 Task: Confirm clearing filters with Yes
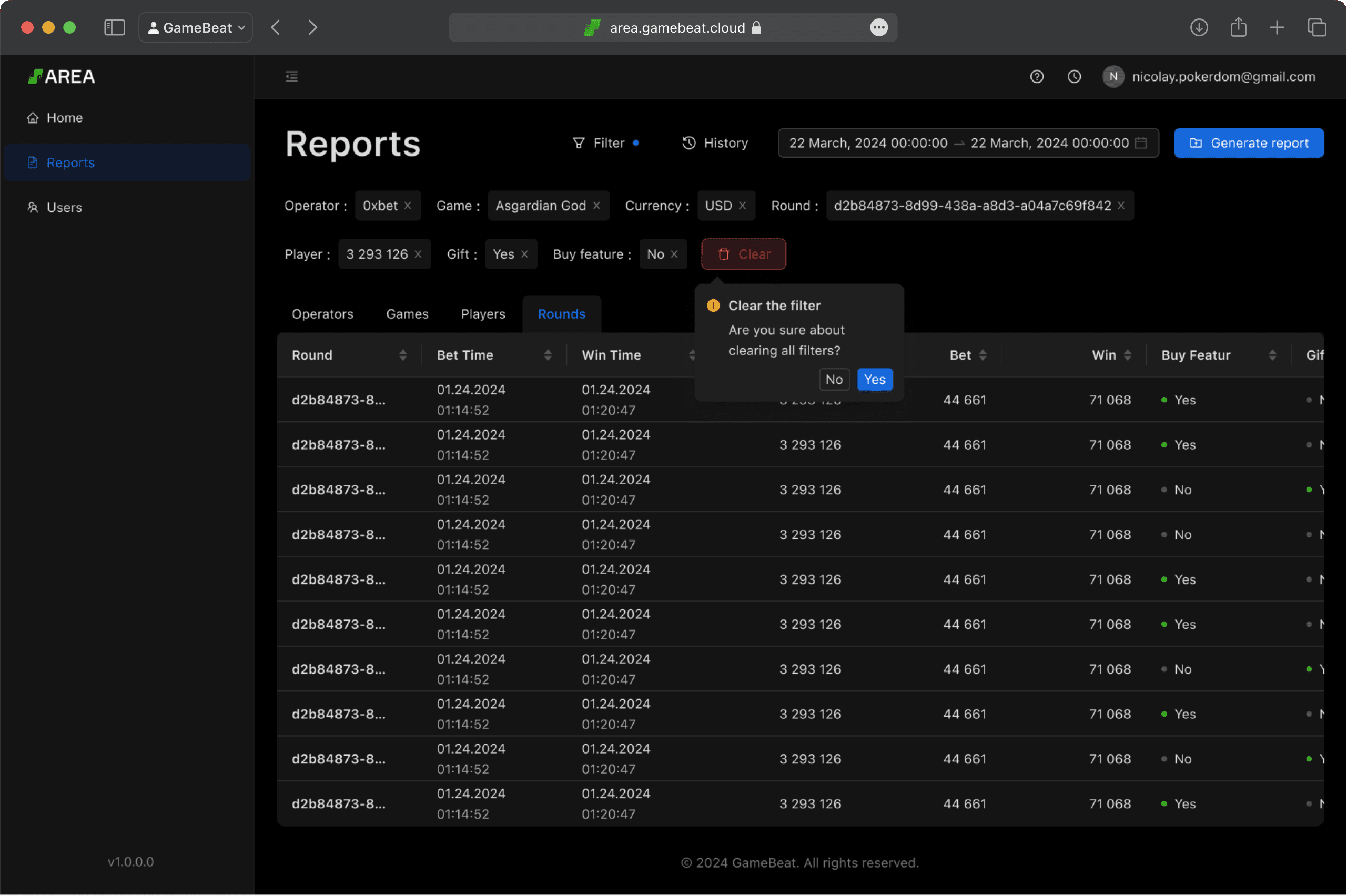tap(874, 380)
